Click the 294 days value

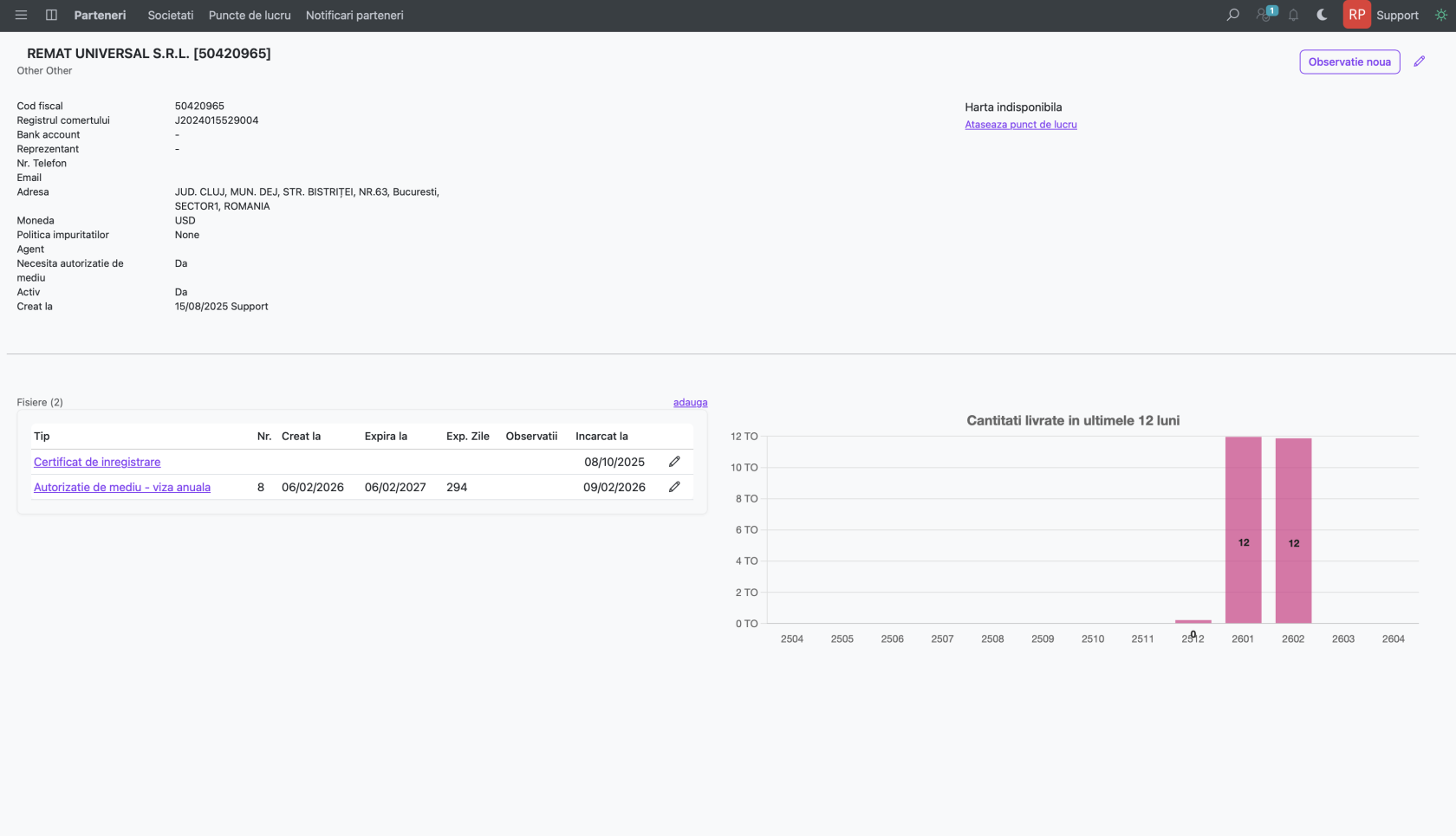(x=457, y=487)
